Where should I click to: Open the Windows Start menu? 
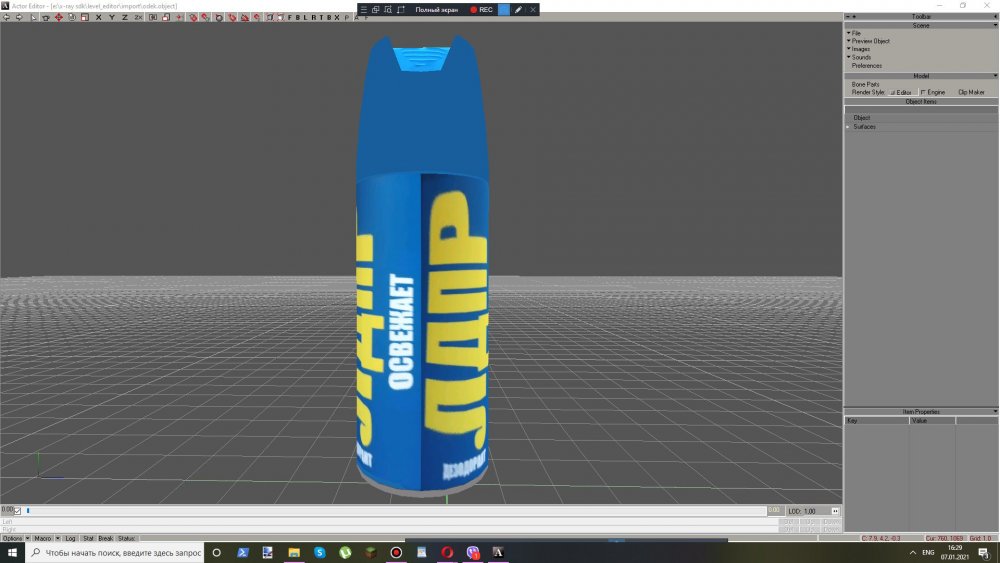(x=12, y=553)
